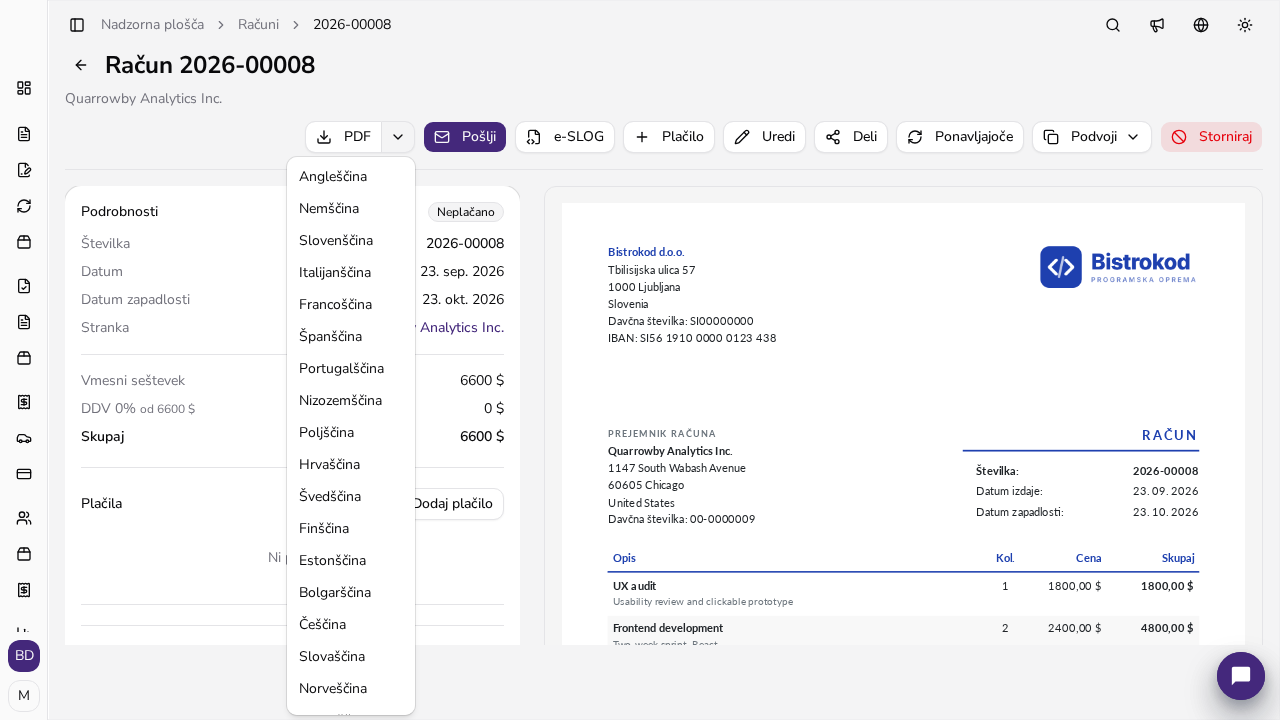This screenshot has height=720, width=1280.
Task: Go to Nadzorna plošča breadcrumb
Action: pos(152,25)
